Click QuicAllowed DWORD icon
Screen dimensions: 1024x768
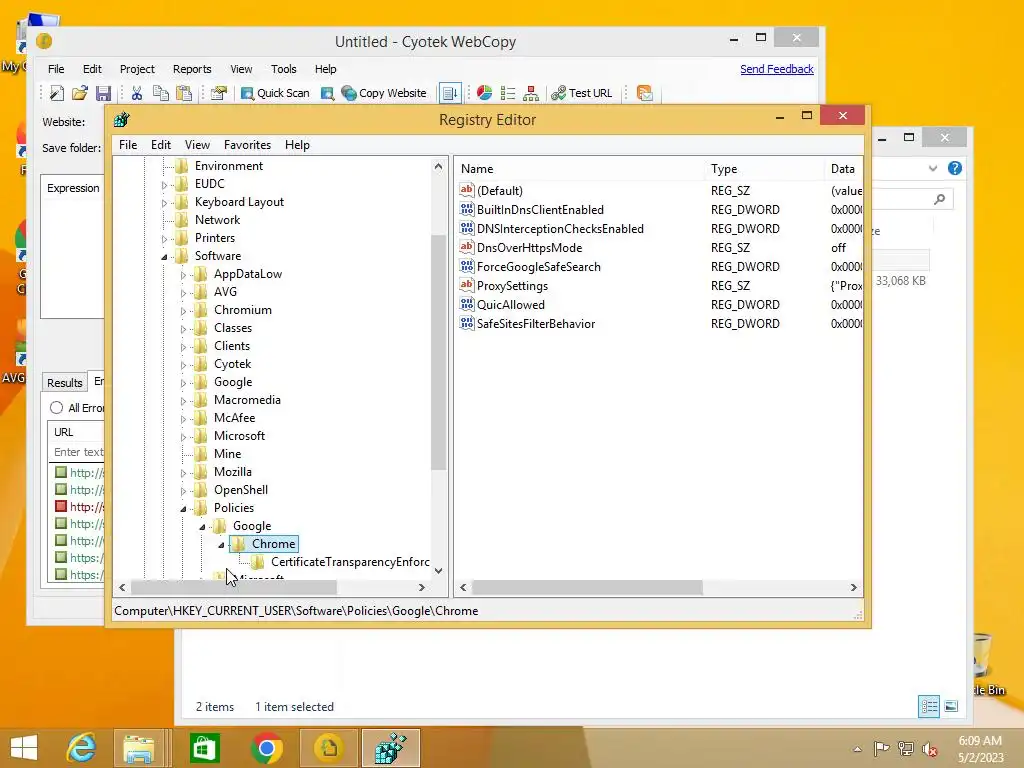(x=466, y=304)
